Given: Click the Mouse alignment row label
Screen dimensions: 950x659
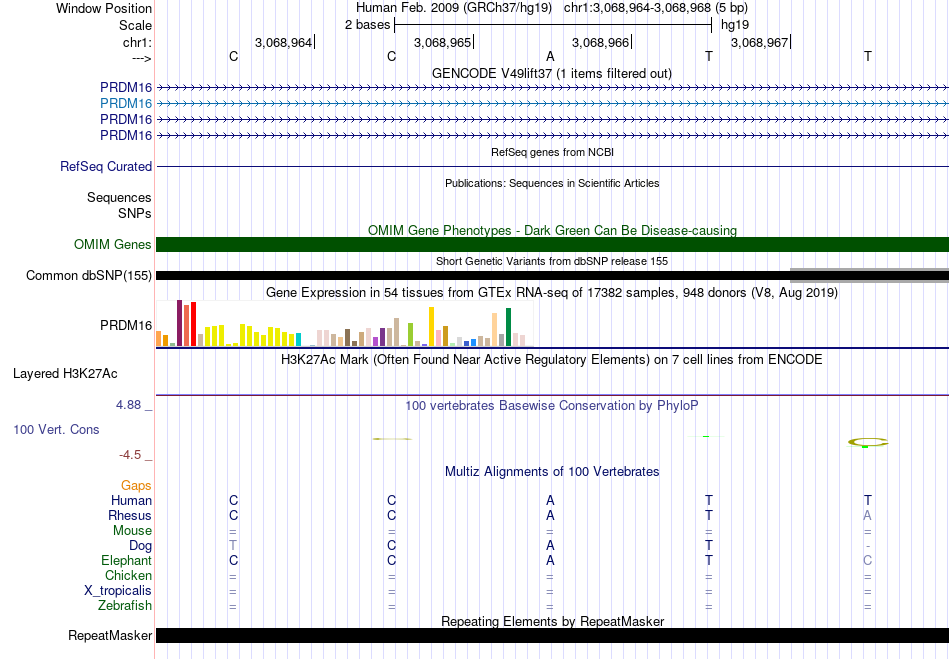Looking at the screenshot, I should 132,531.
